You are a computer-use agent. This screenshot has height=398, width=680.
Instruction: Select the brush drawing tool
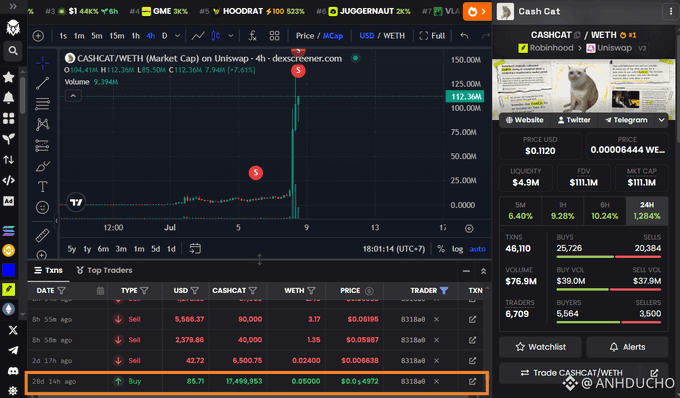tap(42, 166)
